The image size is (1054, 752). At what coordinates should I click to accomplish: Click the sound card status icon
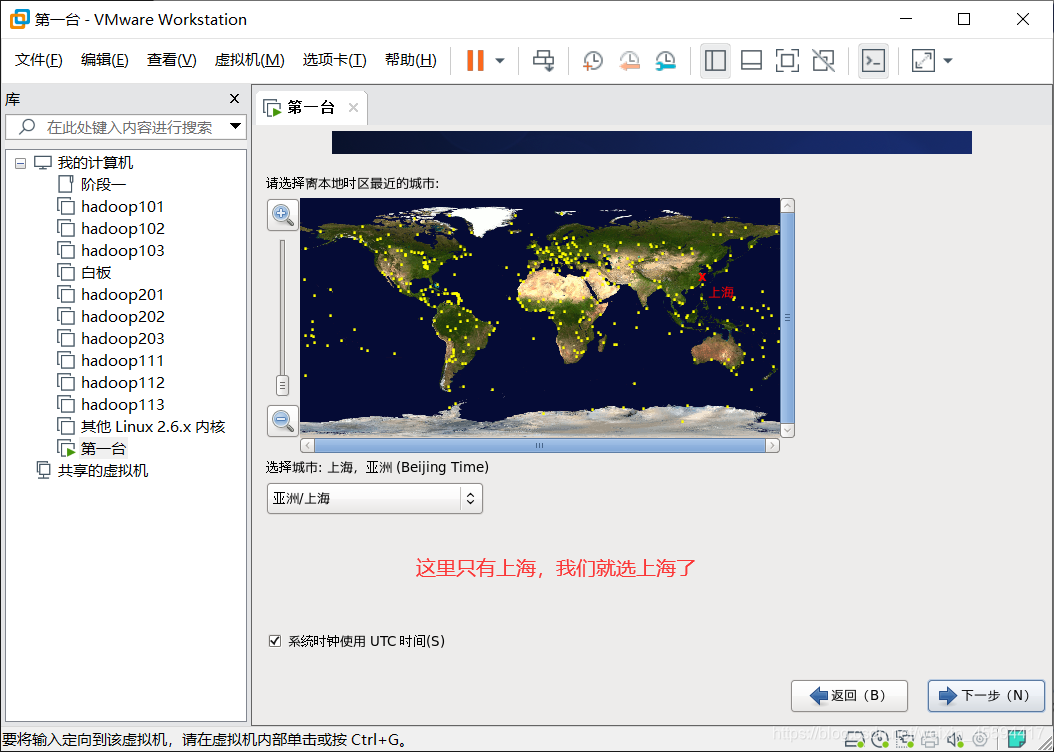coord(955,740)
